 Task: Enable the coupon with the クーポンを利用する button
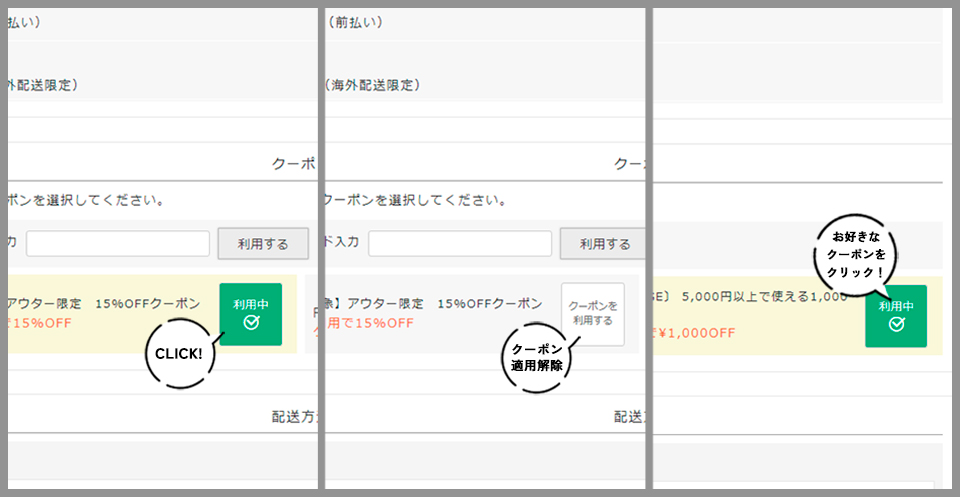[592, 314]
